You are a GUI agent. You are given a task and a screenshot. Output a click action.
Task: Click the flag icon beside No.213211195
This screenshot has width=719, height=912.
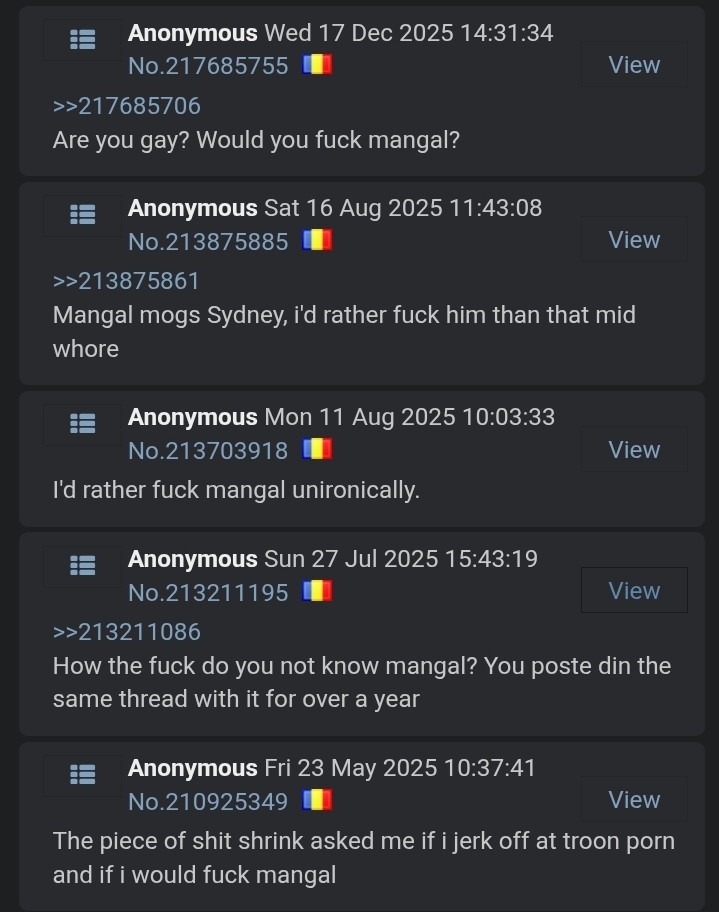tap(317, 592)
